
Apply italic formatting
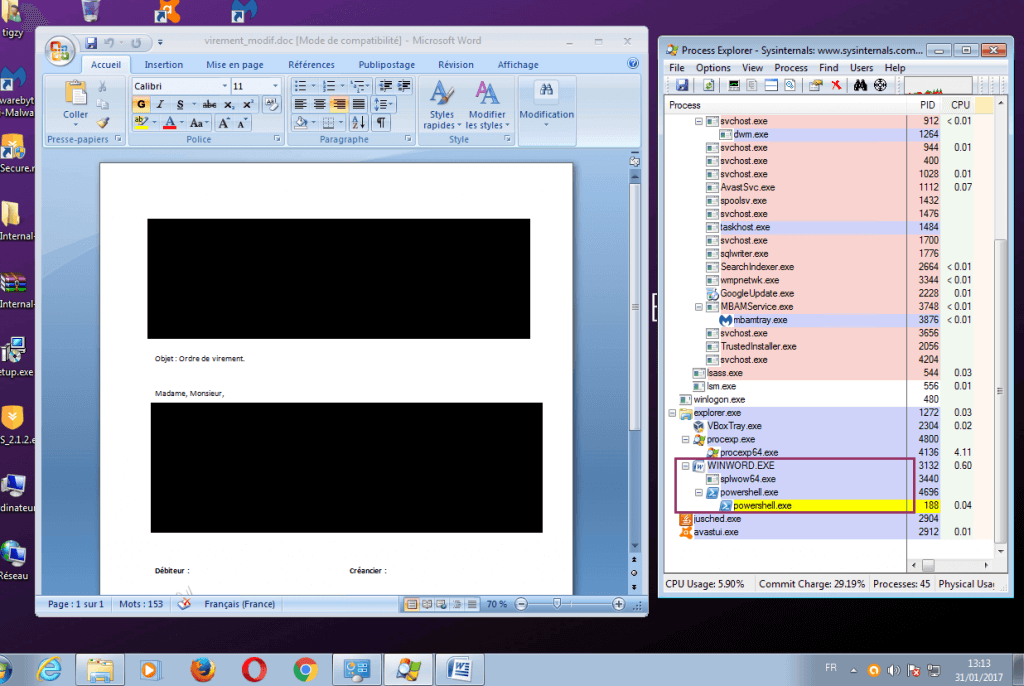pyautogui.click(x=159, y=104)
